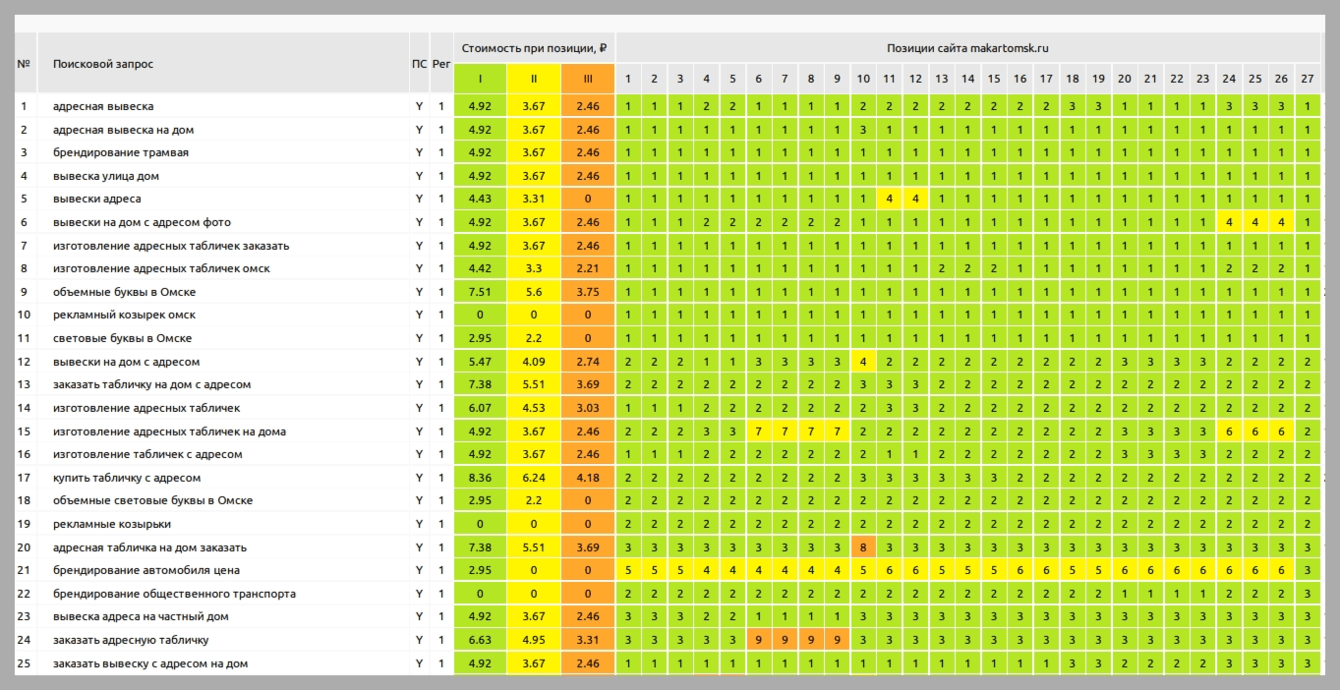Select query 'вывески на дом с адресом фото'
This screenshot has width=1340, height=690.
pyautogui.click(x=142, y=222)
